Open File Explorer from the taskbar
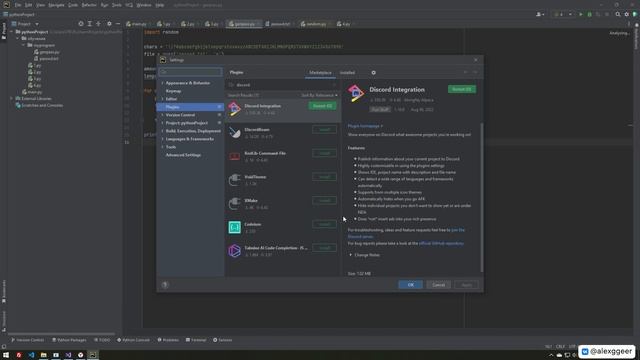The width and height of the screenshot is (640, 360). coord(43,355)
